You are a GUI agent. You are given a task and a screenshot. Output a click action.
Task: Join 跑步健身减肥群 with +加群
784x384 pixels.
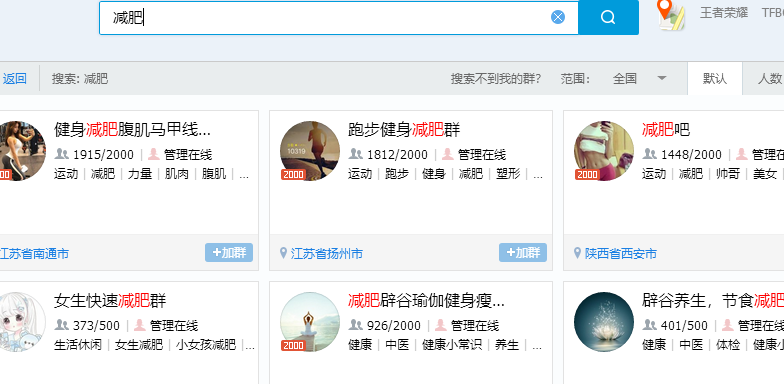click(x=523, y=252)
